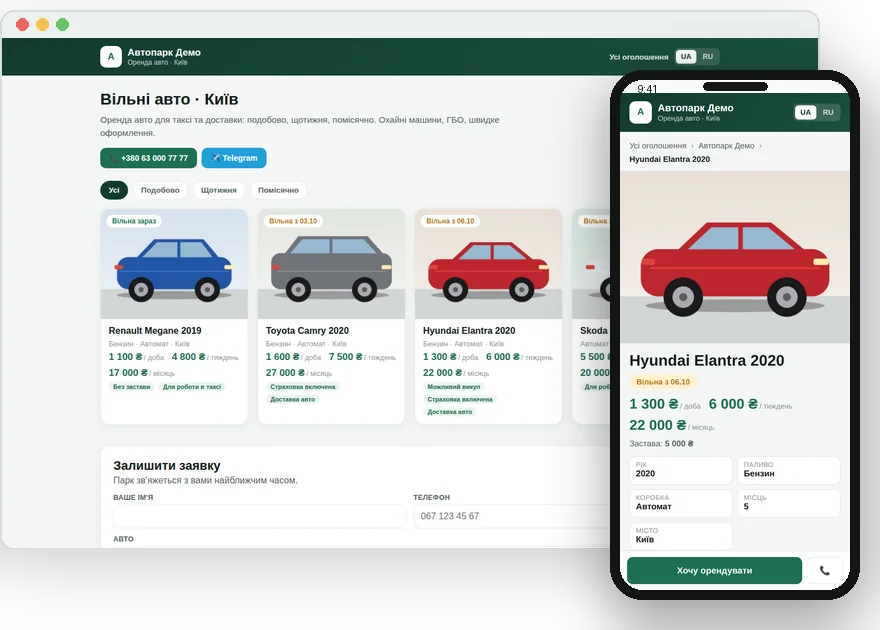Tap the large red car photo on the phone
The width and height of the screenshot is (880, 630).
[735, 257]
